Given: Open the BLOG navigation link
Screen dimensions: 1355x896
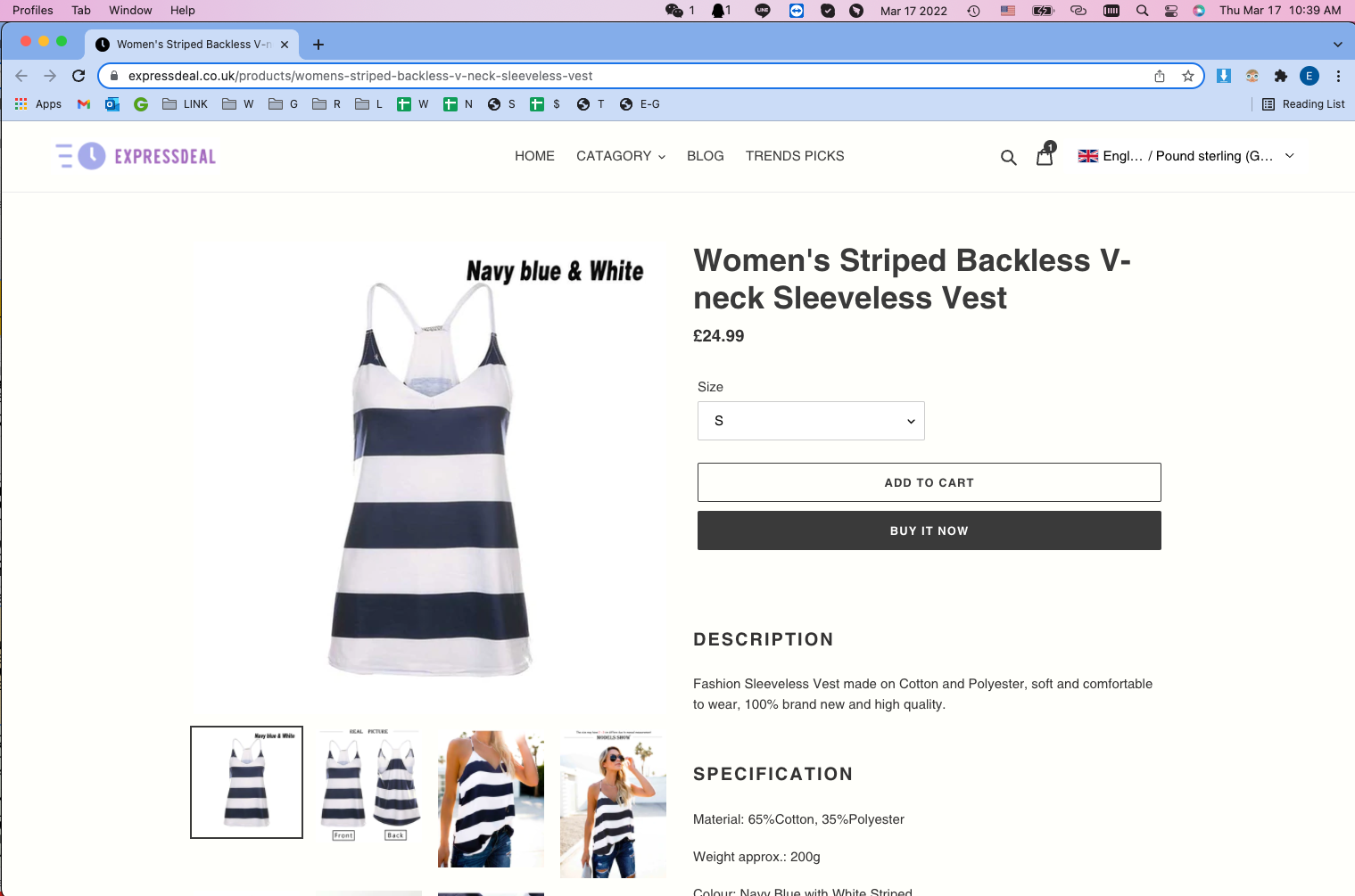Looking at the screenshot, I should click(706, 156).
